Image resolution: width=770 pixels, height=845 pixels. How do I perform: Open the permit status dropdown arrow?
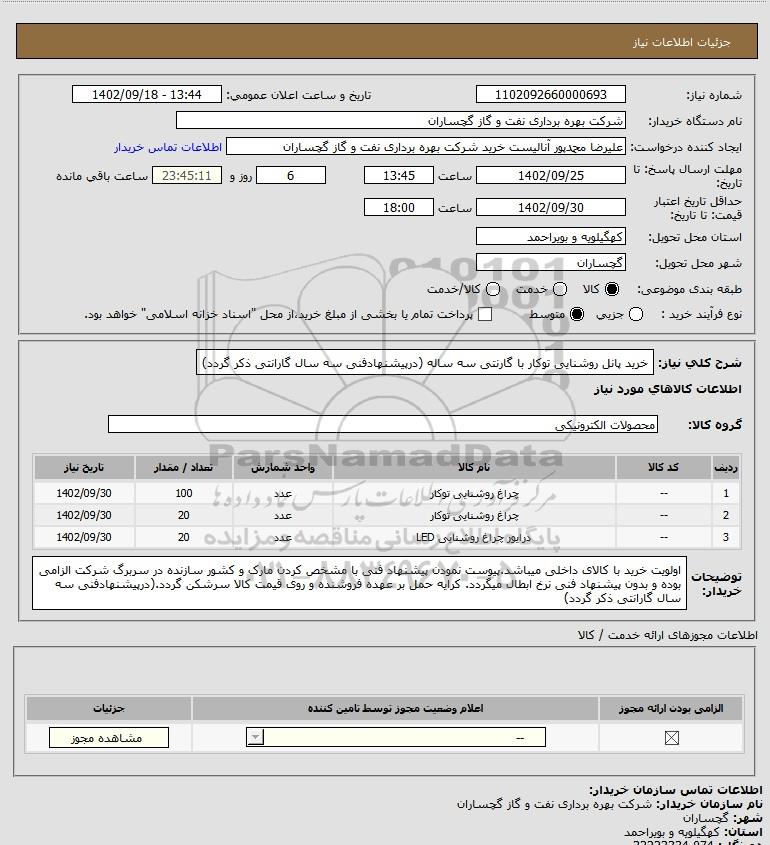[x=255, y=737]
